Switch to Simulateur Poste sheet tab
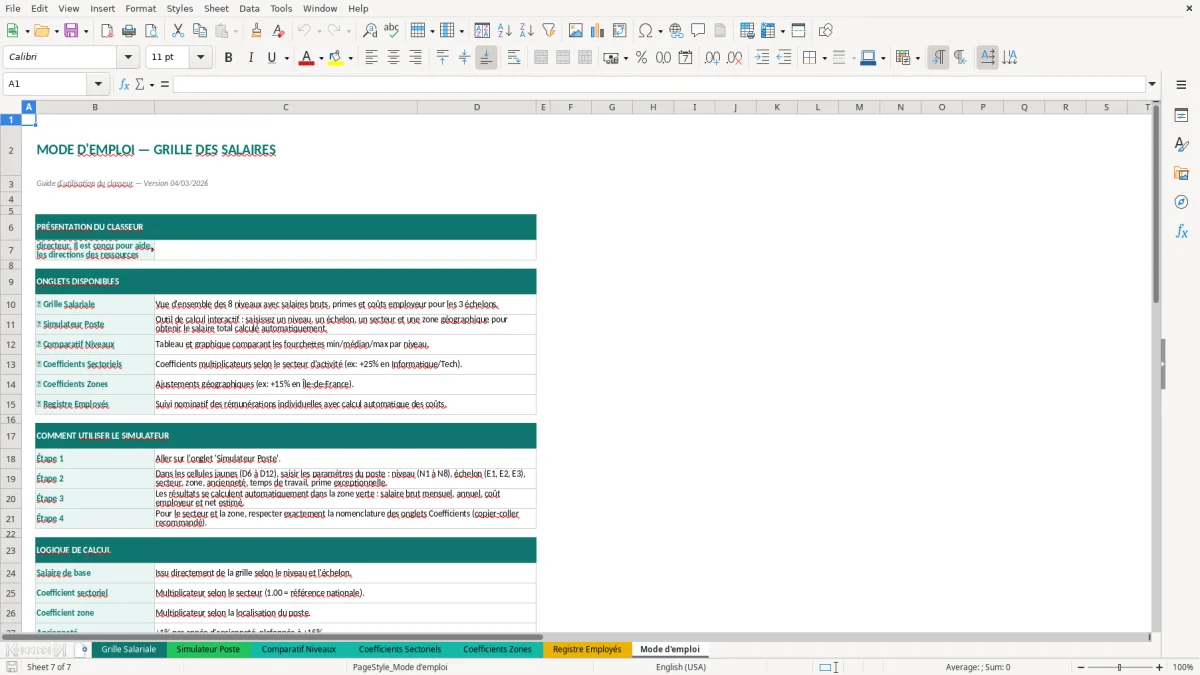 click(x=208, y=649)
